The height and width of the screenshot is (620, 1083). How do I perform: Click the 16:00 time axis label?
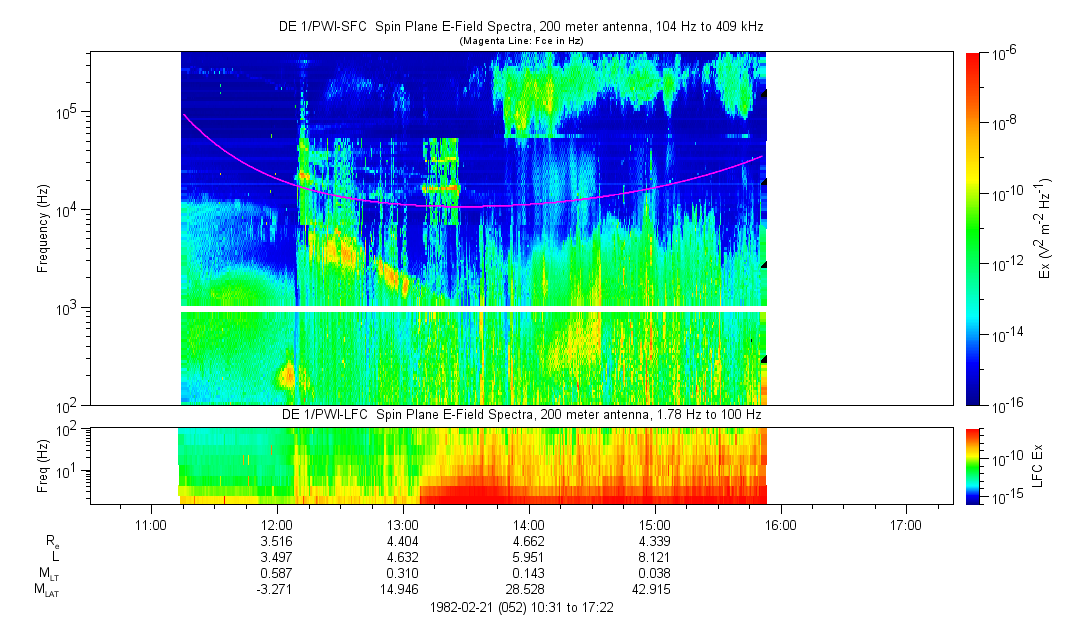(x=780, y=525)
